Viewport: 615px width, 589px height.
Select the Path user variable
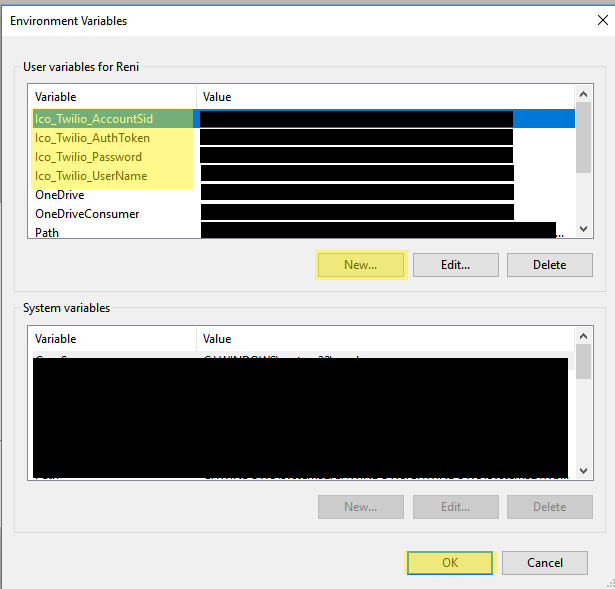47,232
